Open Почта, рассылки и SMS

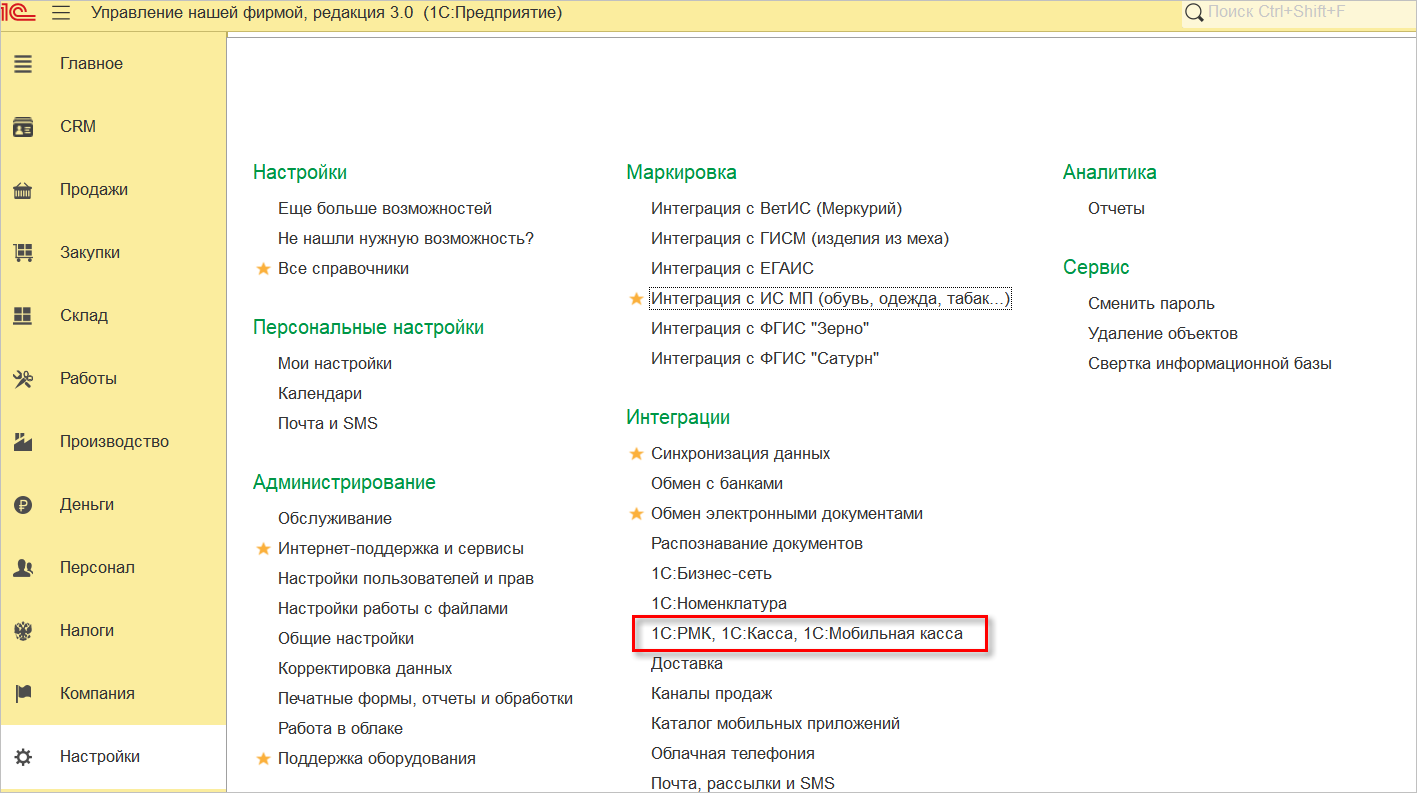point(743,784)
